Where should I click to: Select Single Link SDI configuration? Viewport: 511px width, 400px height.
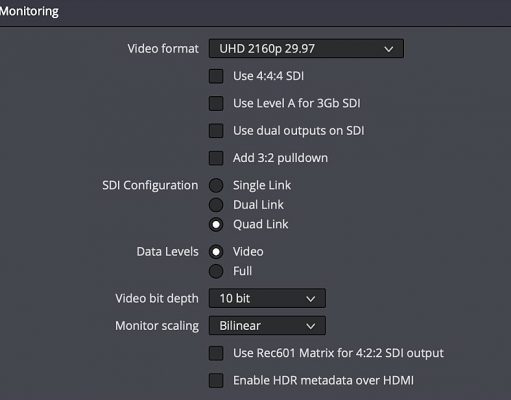click(x=216, y=185)
